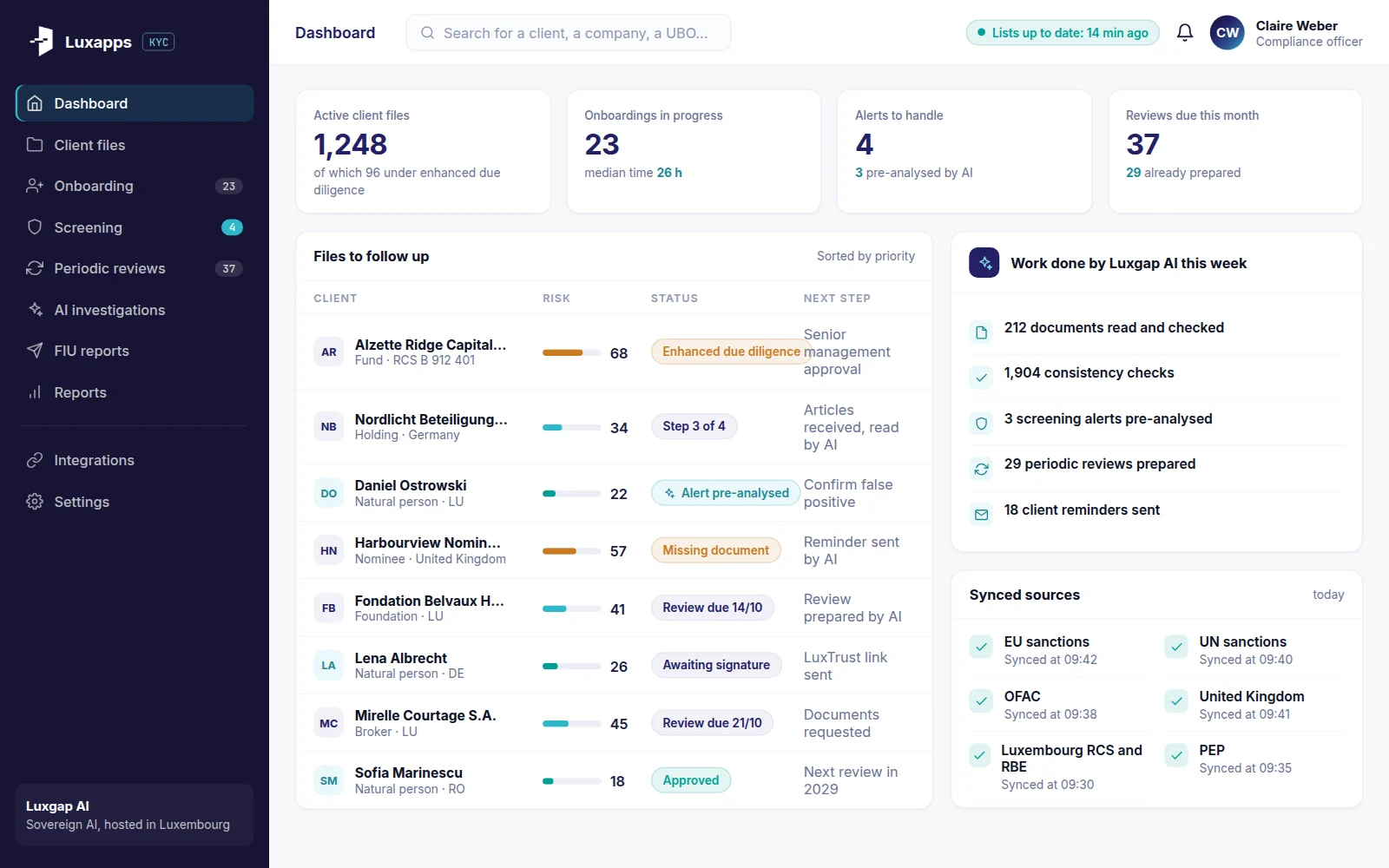Screen dimensions: 1389x868
Task: Click the client search field
Action: [569, 33]
